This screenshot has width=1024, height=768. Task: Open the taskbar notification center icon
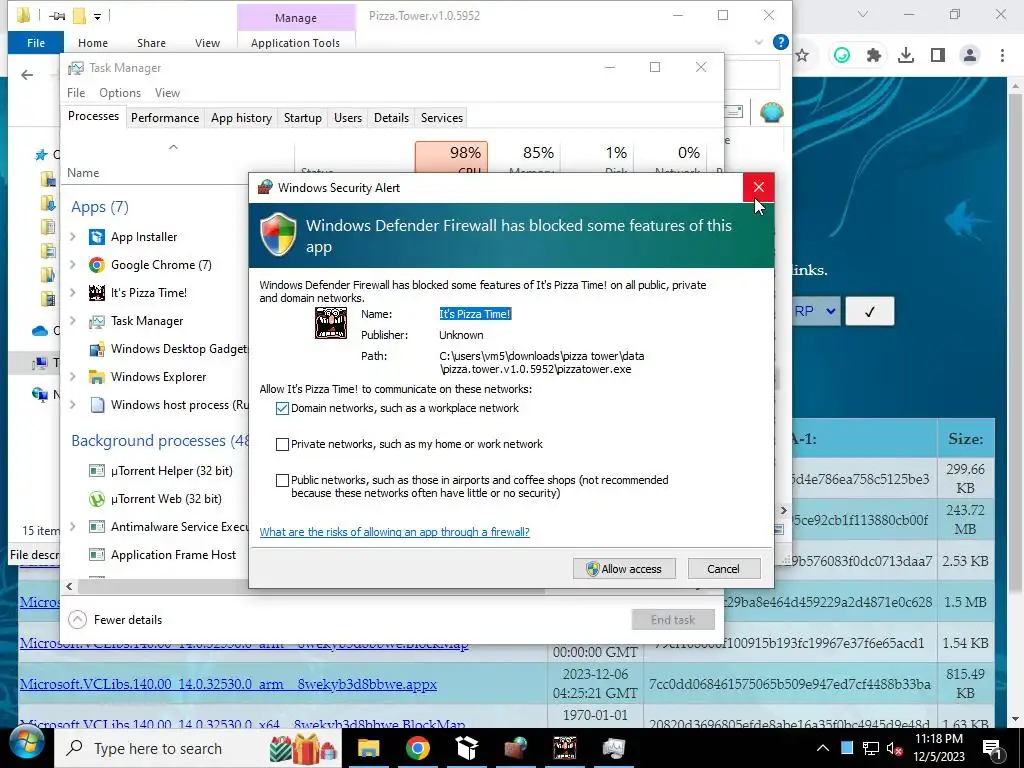(x=992, y=748)
